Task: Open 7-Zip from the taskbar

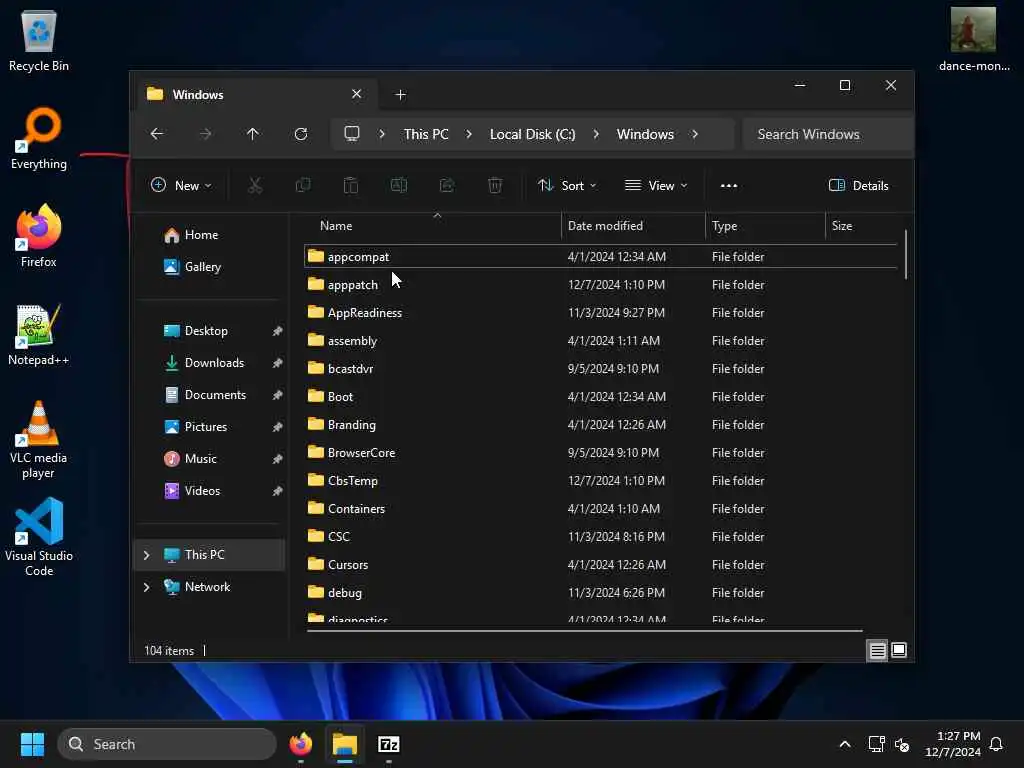Action: coord(389,744)
